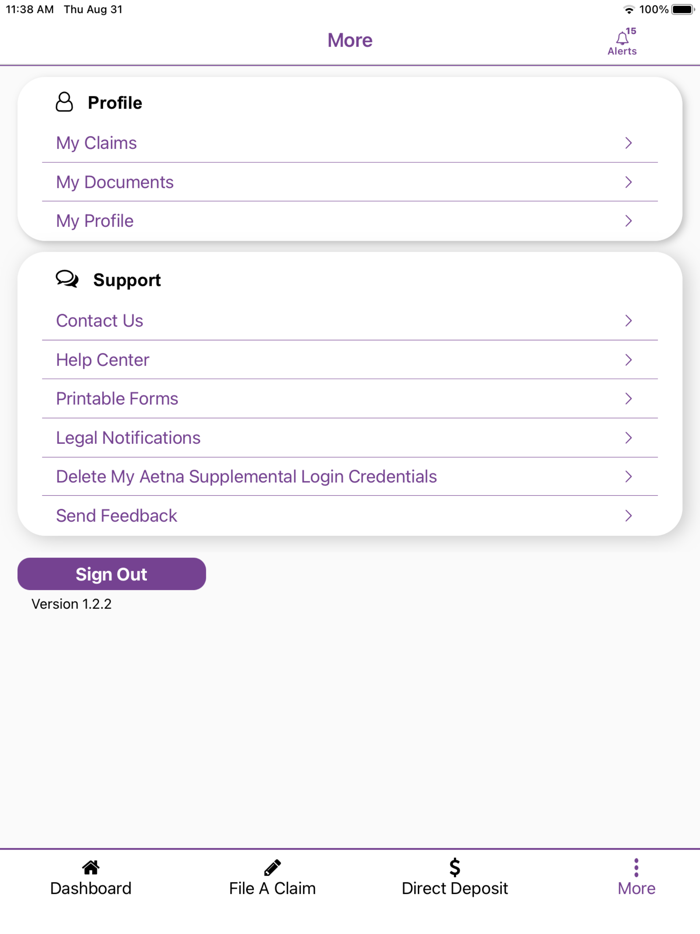The width and height of the screenshot is (700, 934).
Task: Click the File A Claim pencil icon
Action: tap(272, 866)
